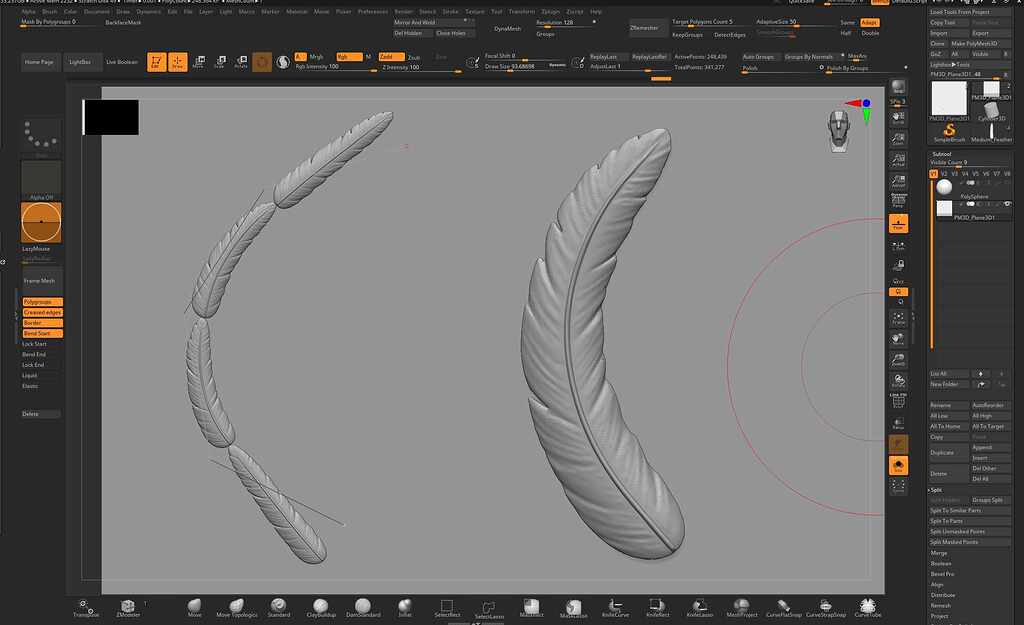The image size is (1024, 625).
Task: Toggle Zadd sculpting mode
Action: [x=390, y=57]
